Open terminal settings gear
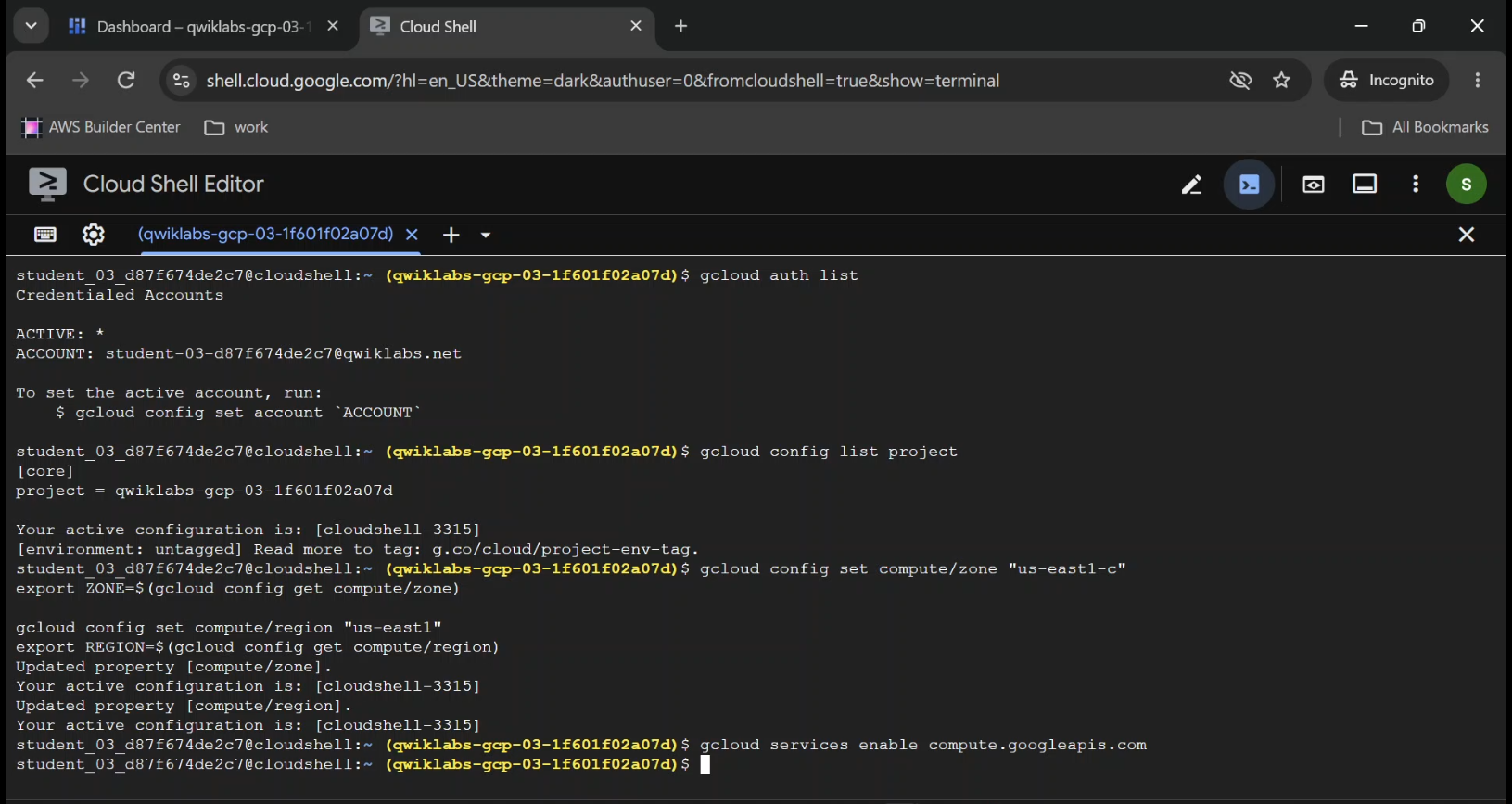Screen dimensions: 1512x804 94,235
